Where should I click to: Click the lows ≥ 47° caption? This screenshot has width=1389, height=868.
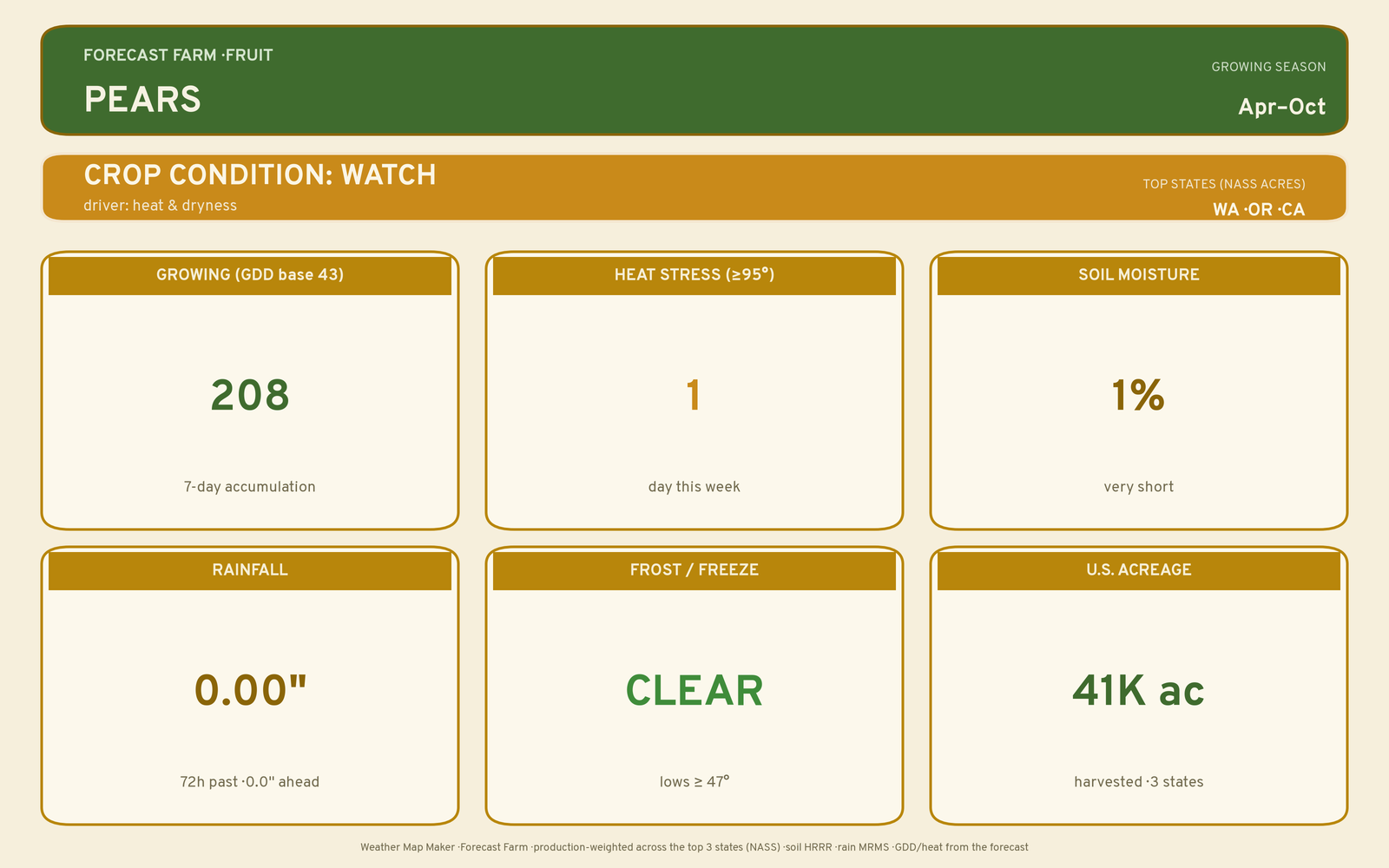(x=694, y=782)
